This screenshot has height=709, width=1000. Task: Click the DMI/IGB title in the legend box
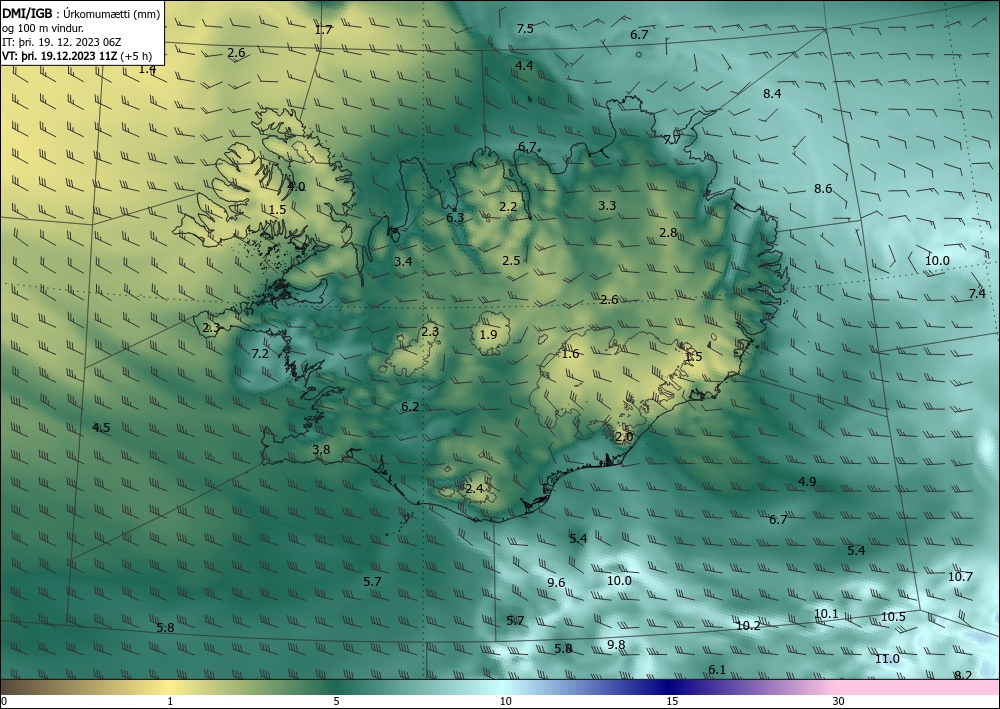click(27, 14)
